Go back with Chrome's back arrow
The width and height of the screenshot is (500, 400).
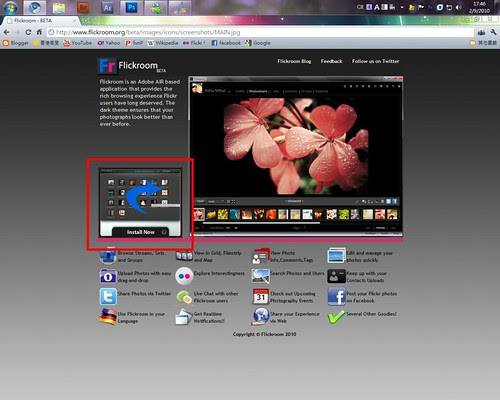(7, 32)
